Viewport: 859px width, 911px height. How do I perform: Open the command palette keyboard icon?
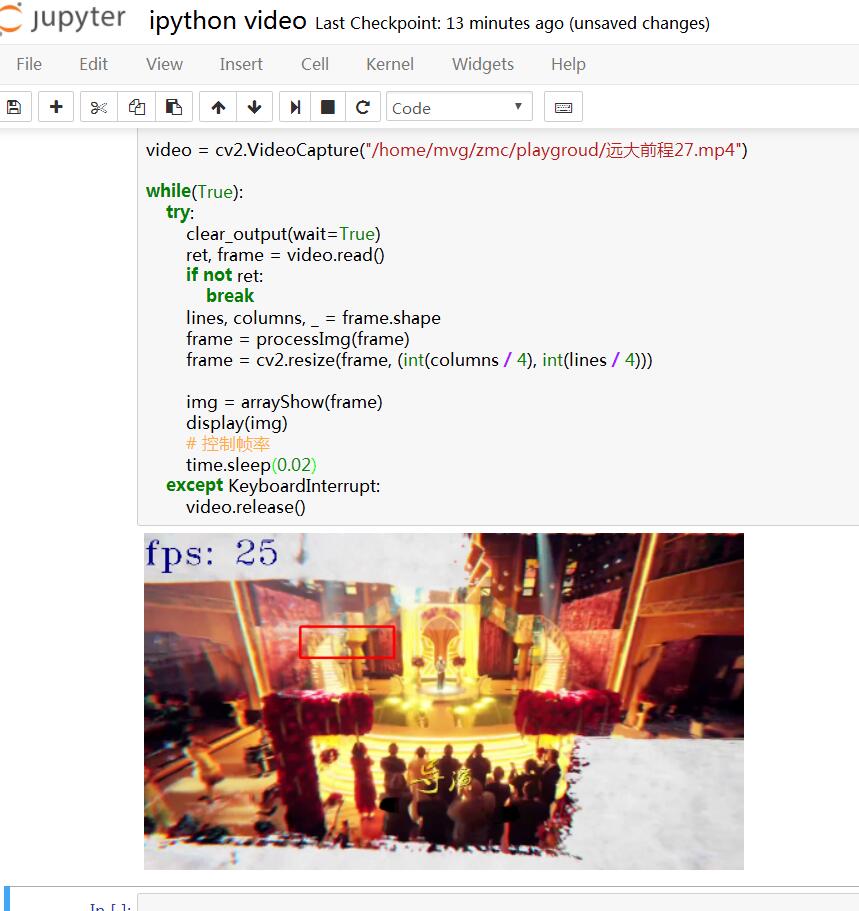click(562, 106)
